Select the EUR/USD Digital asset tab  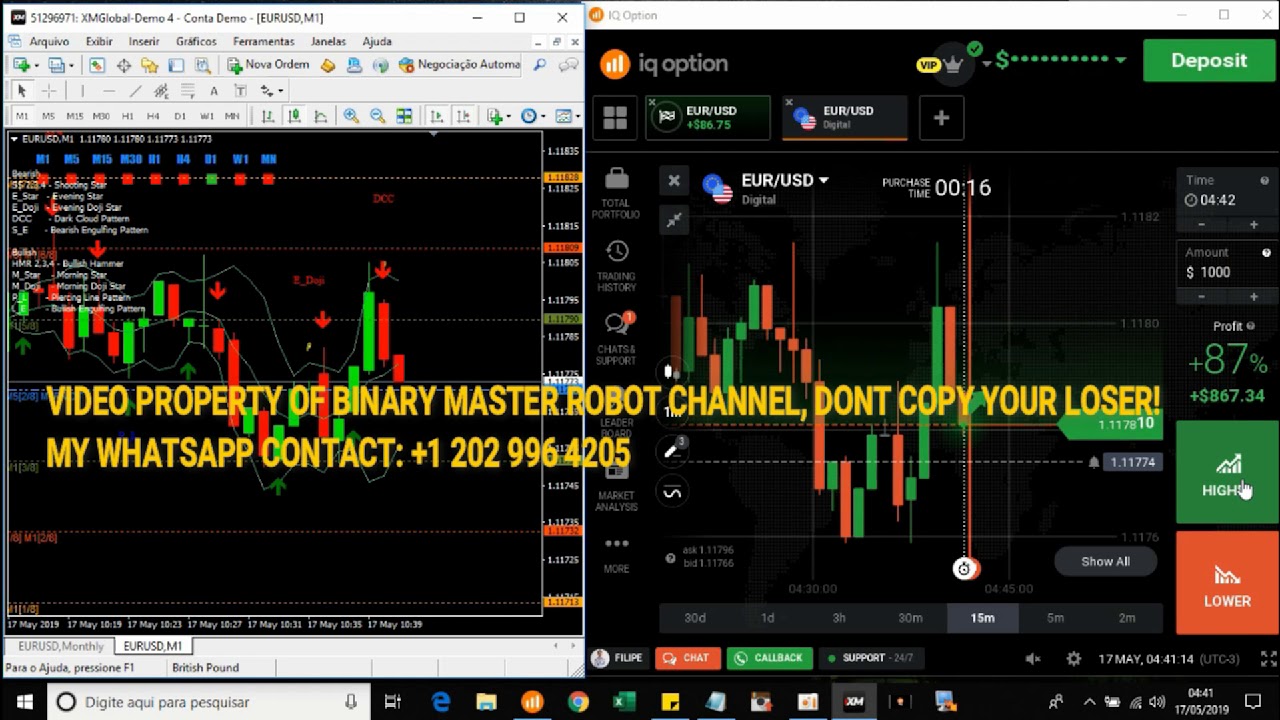[846, 118]
